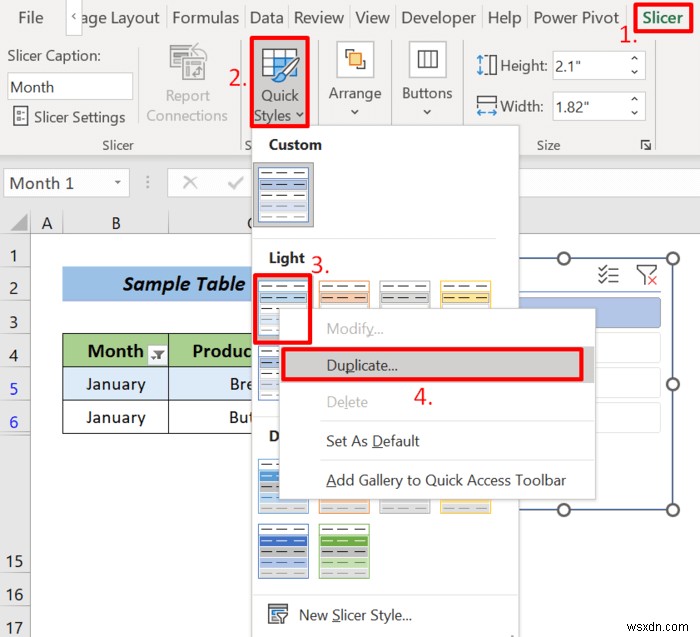The height and width of the screenshot is (637, 700).
Task: Choose Modify... in the context menu
Action: (x=438, y=329)
